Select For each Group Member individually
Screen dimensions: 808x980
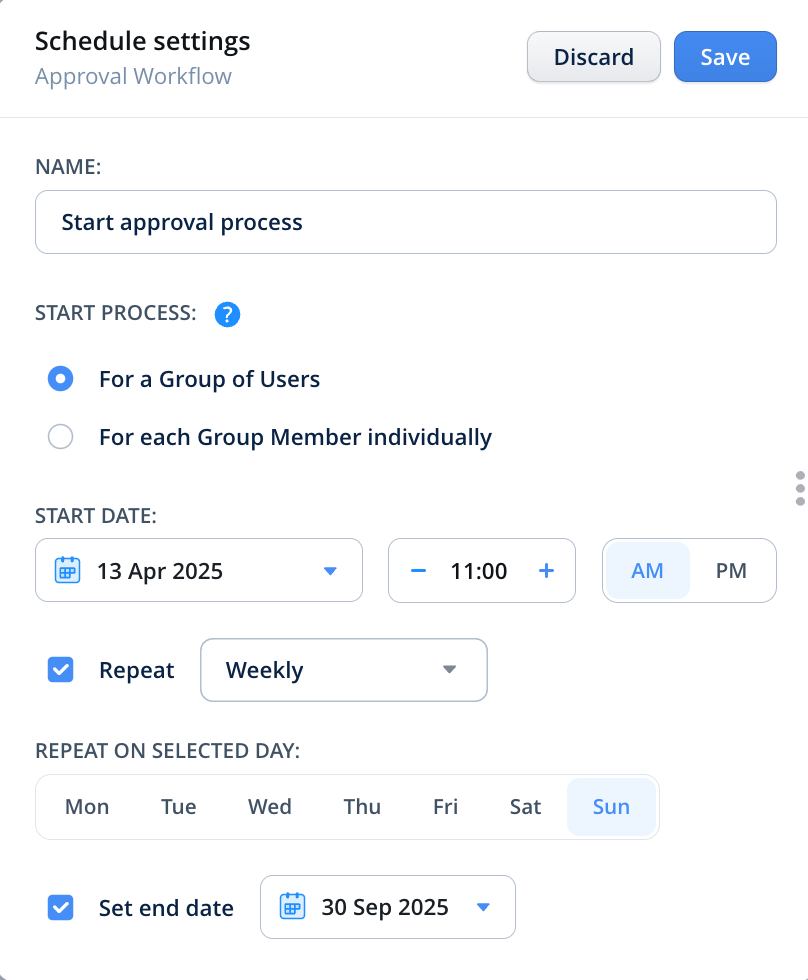[x=61, y=437]
